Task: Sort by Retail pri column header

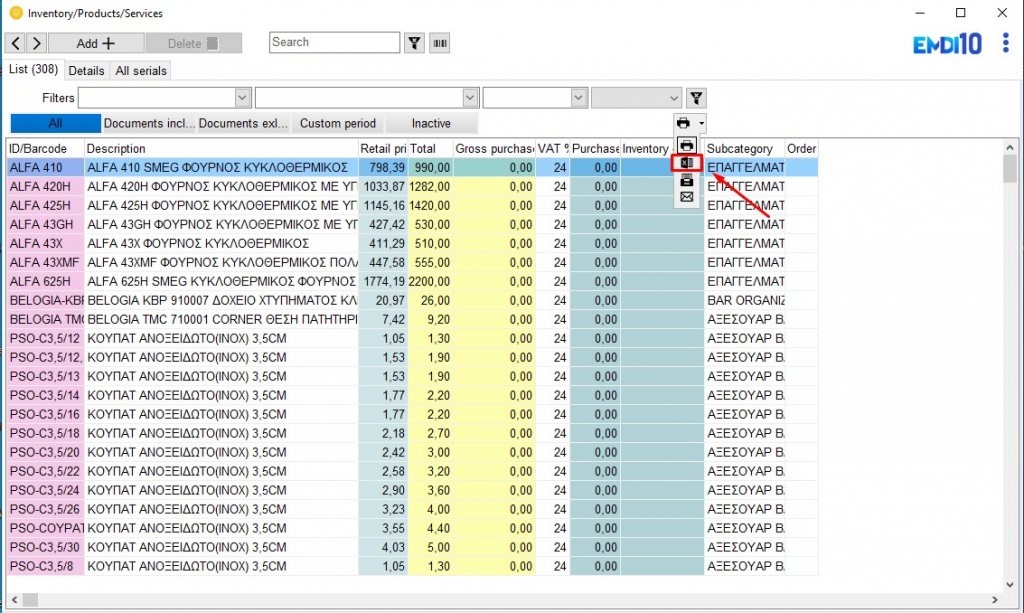Action: click(383, 149)
